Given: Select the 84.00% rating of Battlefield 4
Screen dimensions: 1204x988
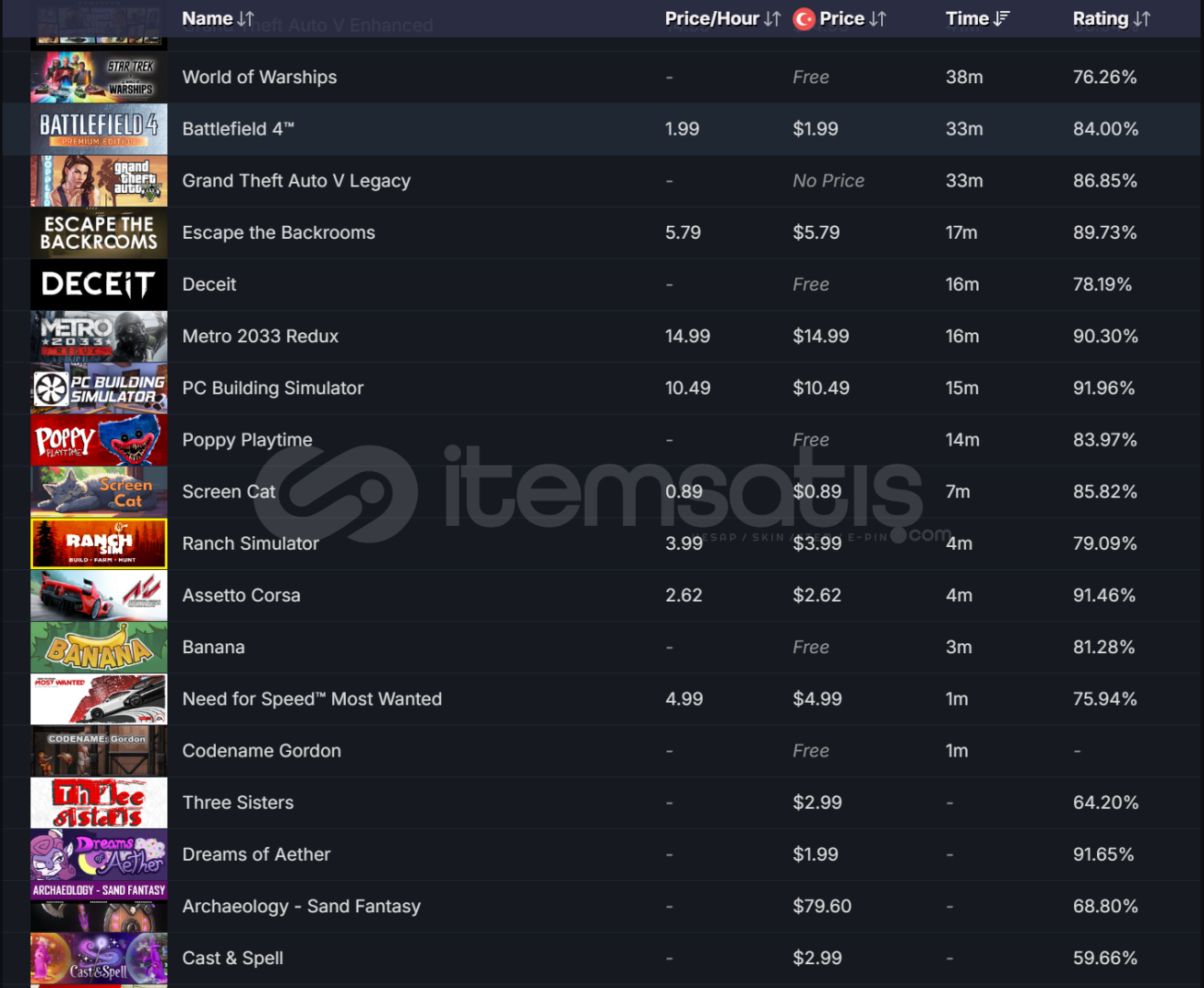Looking at the screenshot, I should pos(1106,129).
